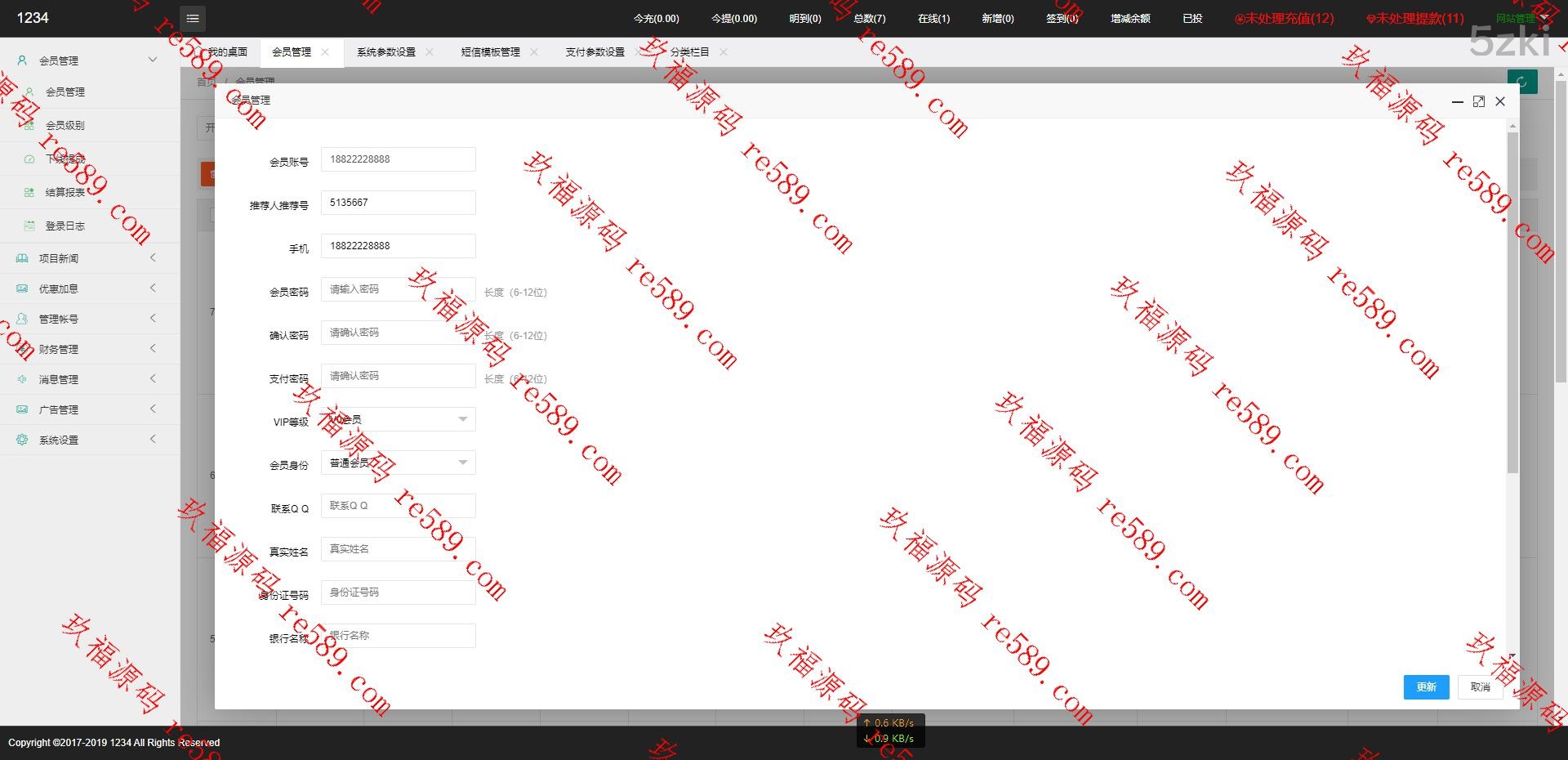Expand the 优惠加息 sidebar menu
The width and height of the screenshot is (1568, 760).
pyautogui.click(x=153, y=288)
